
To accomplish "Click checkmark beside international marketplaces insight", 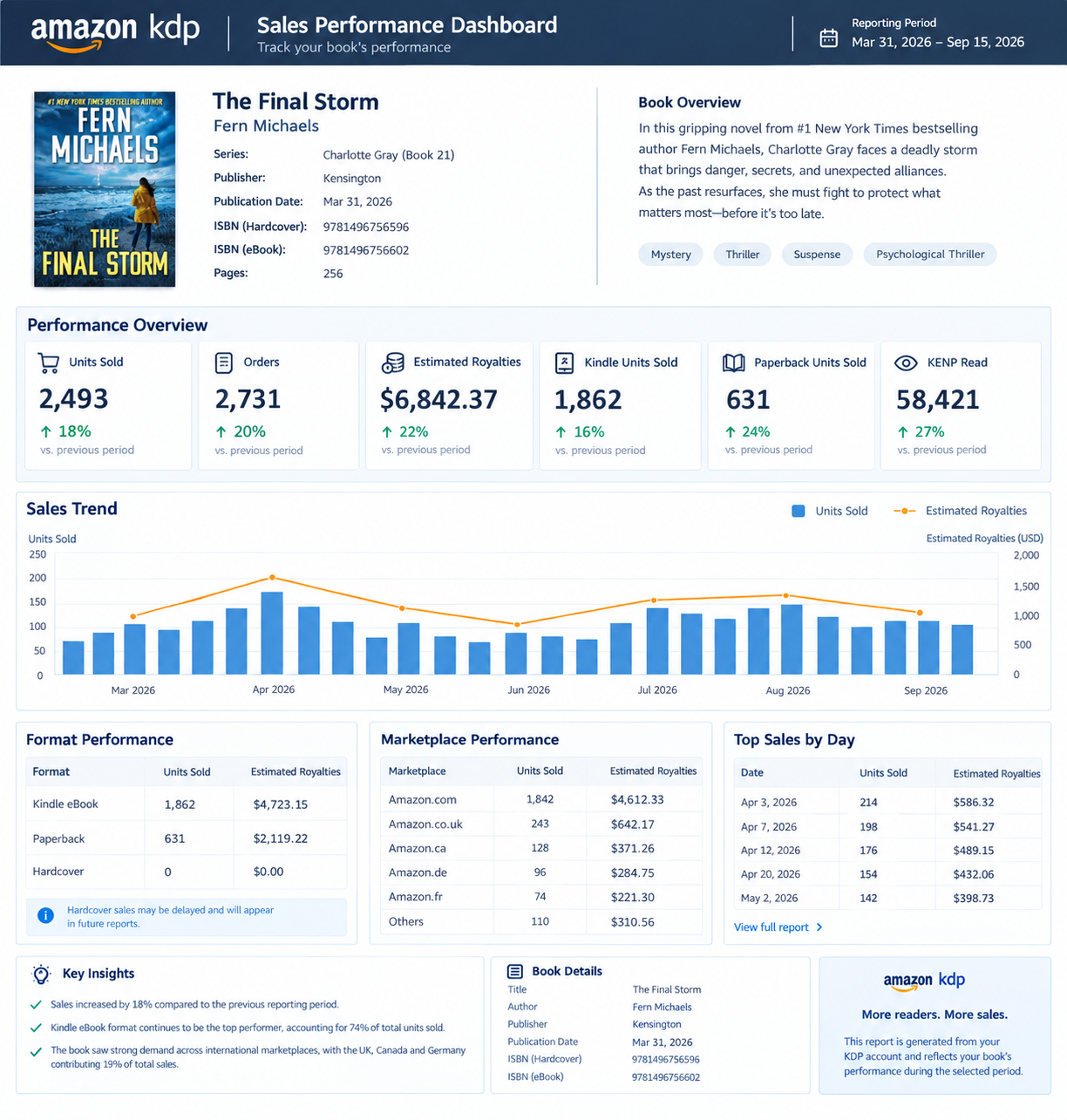I will point(36,1051).
